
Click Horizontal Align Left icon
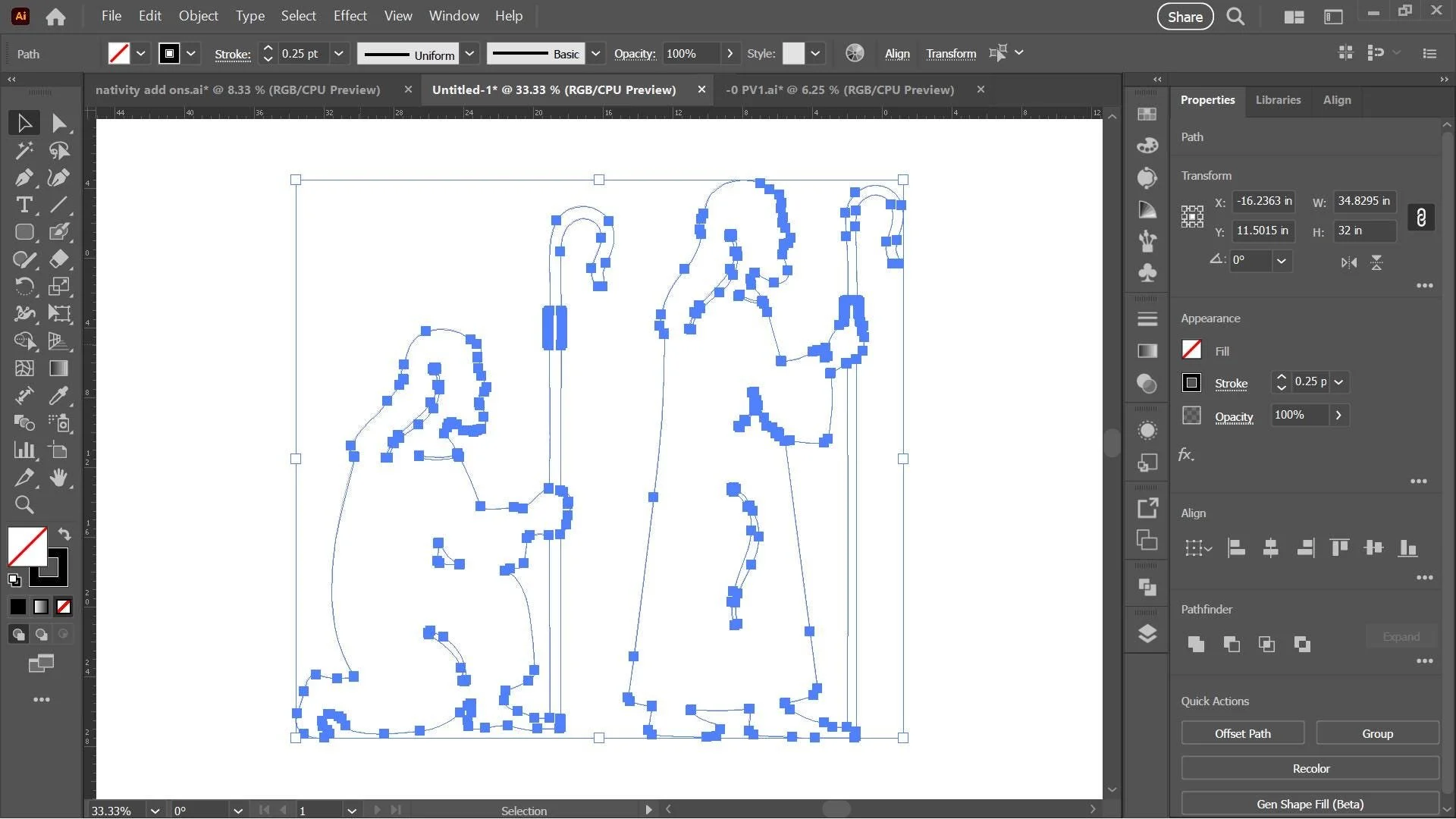point(1236,548)
